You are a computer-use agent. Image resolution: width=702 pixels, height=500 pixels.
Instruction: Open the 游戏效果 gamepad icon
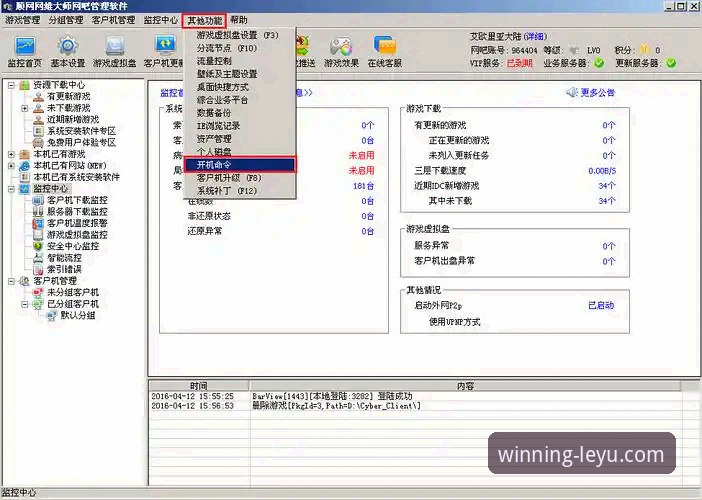point(341,46)
